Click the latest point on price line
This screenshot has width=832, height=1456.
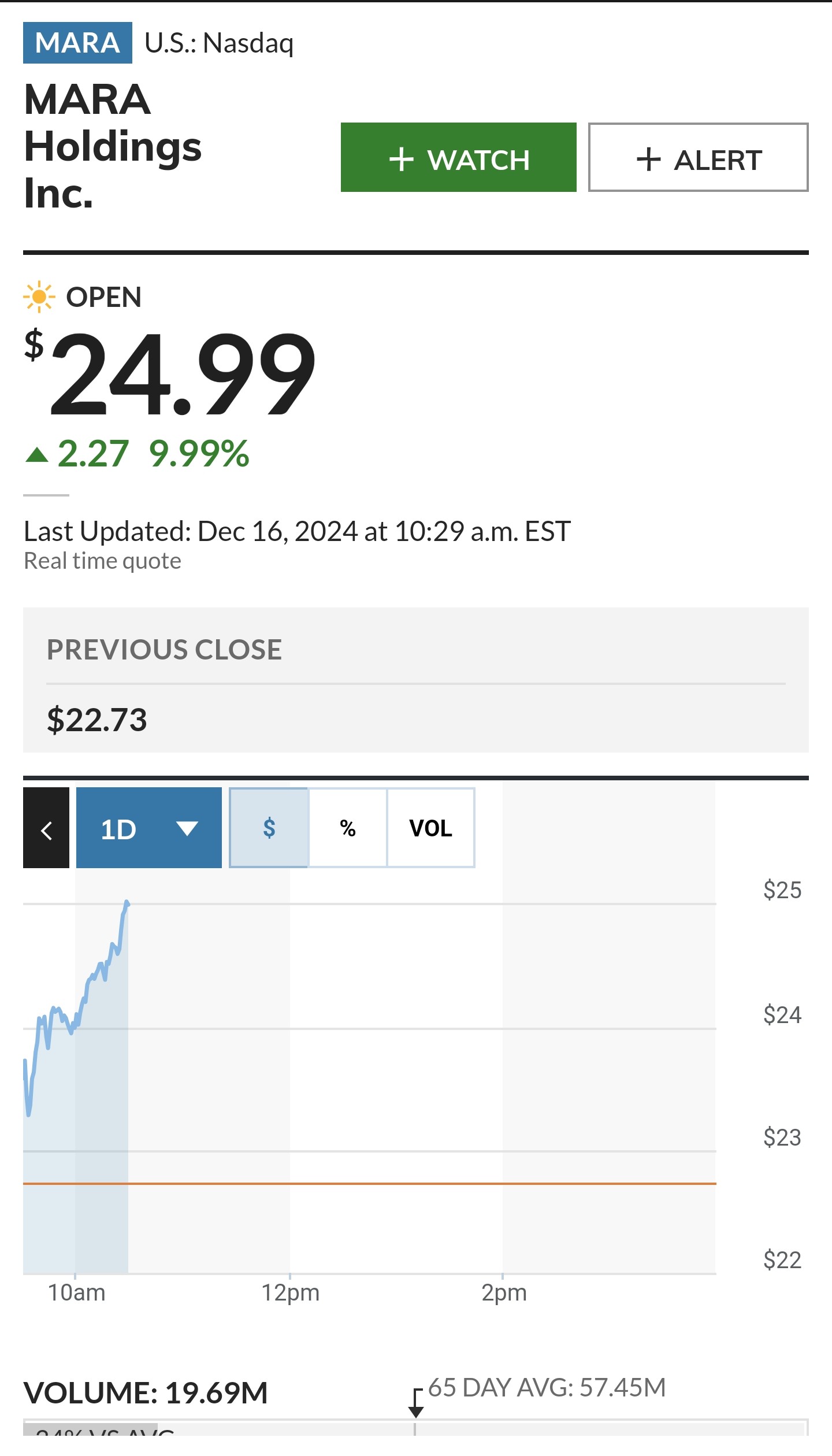[x=127, y=902]
